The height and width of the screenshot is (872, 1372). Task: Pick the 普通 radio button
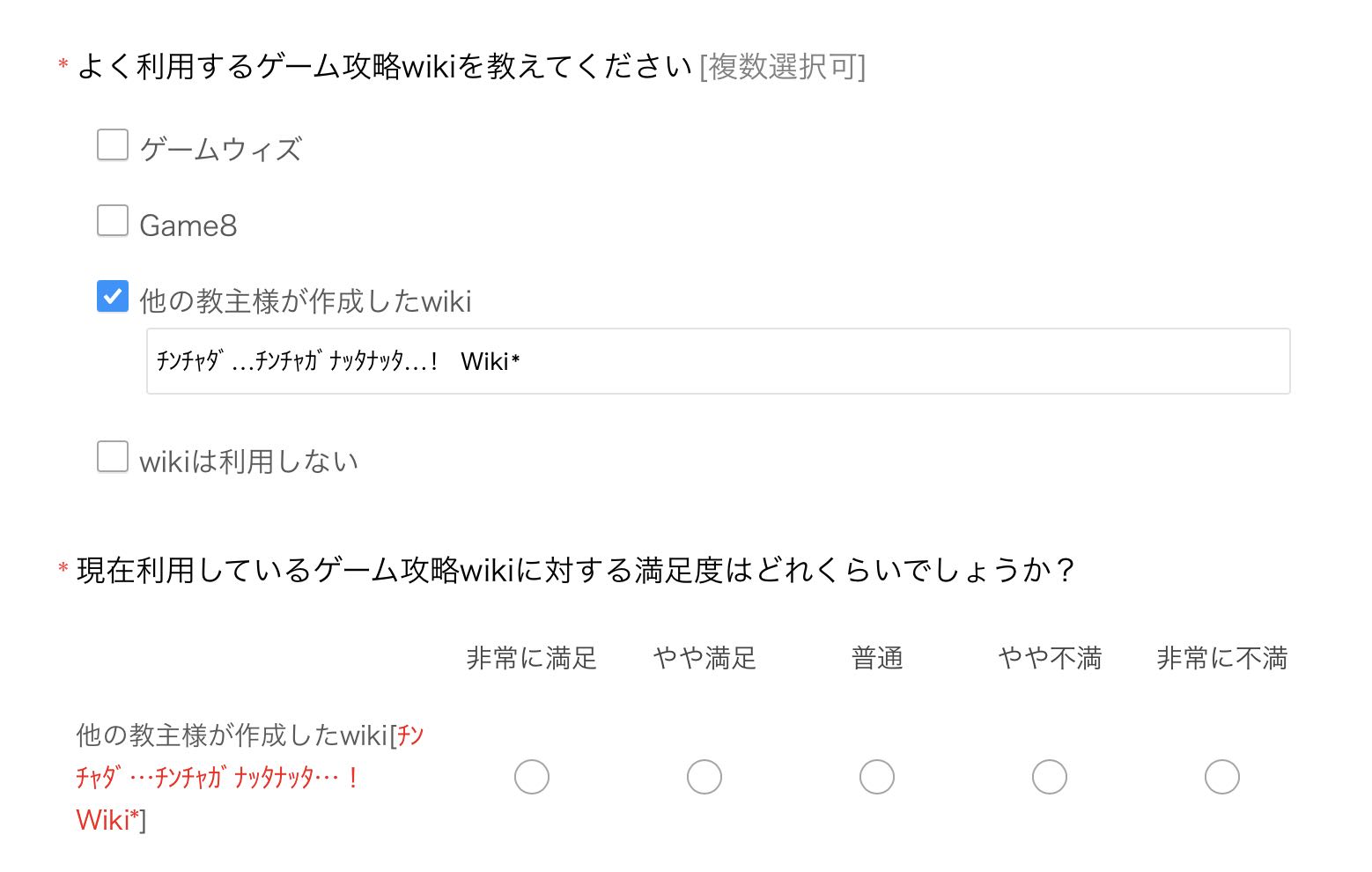tap(877, 777)
